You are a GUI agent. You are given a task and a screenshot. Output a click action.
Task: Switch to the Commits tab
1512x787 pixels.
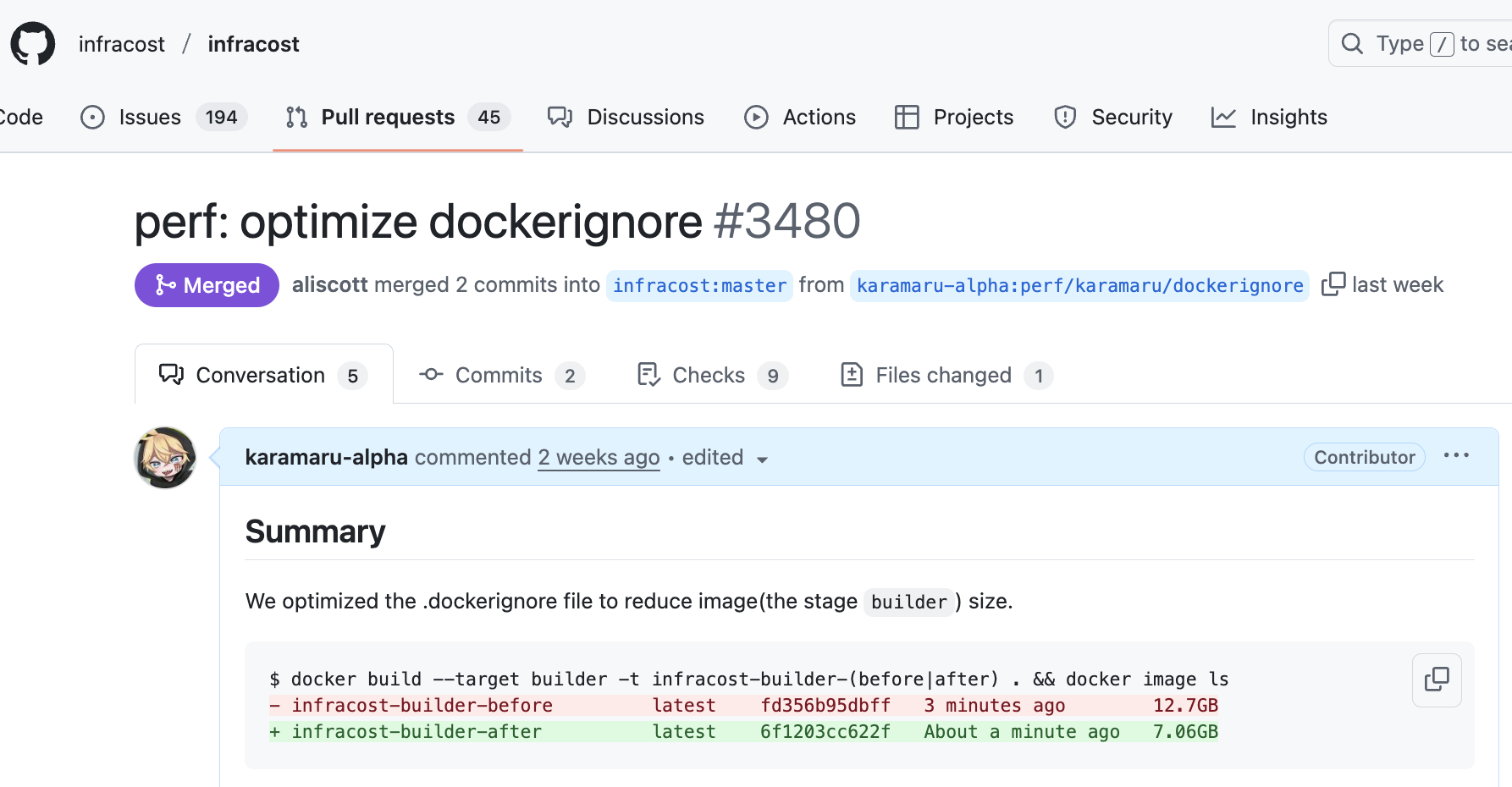pos(501,375)
